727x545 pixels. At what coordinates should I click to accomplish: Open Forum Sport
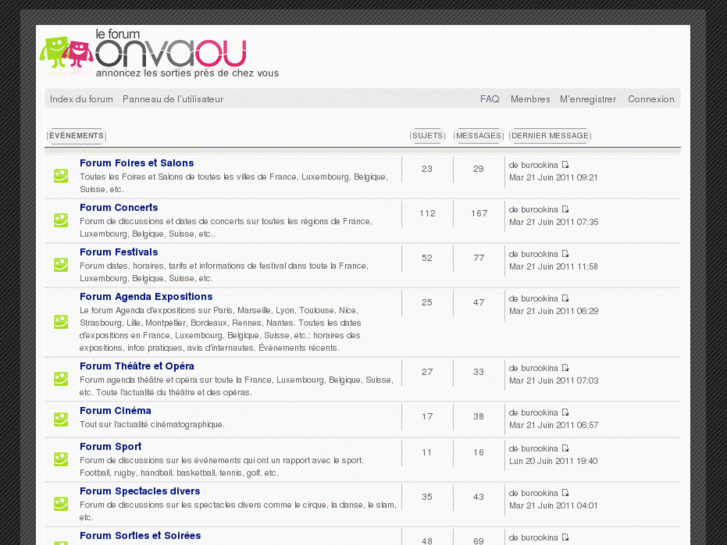(110, 447)
